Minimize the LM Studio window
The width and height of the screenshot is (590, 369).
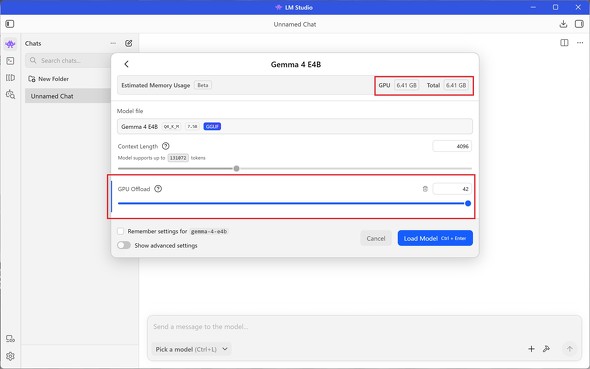click(x=533, y=7)
